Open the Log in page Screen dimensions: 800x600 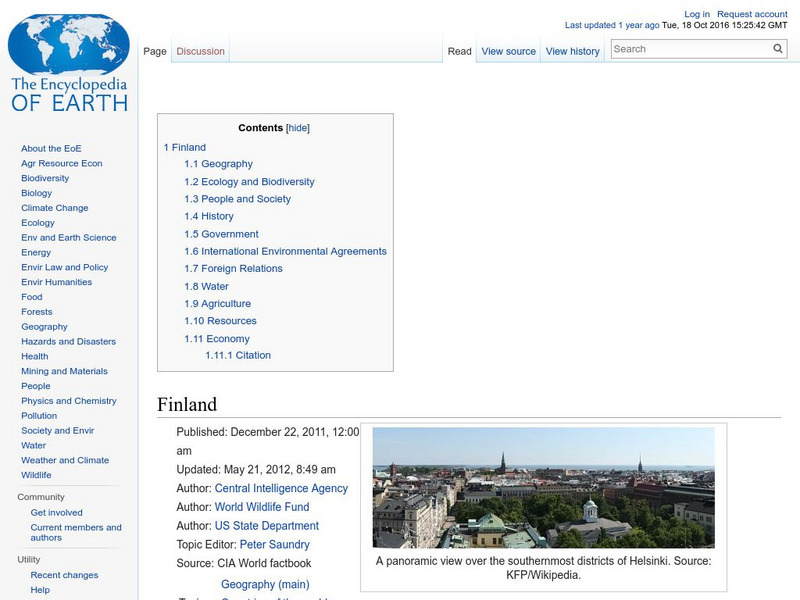click(x=695, y=13)
